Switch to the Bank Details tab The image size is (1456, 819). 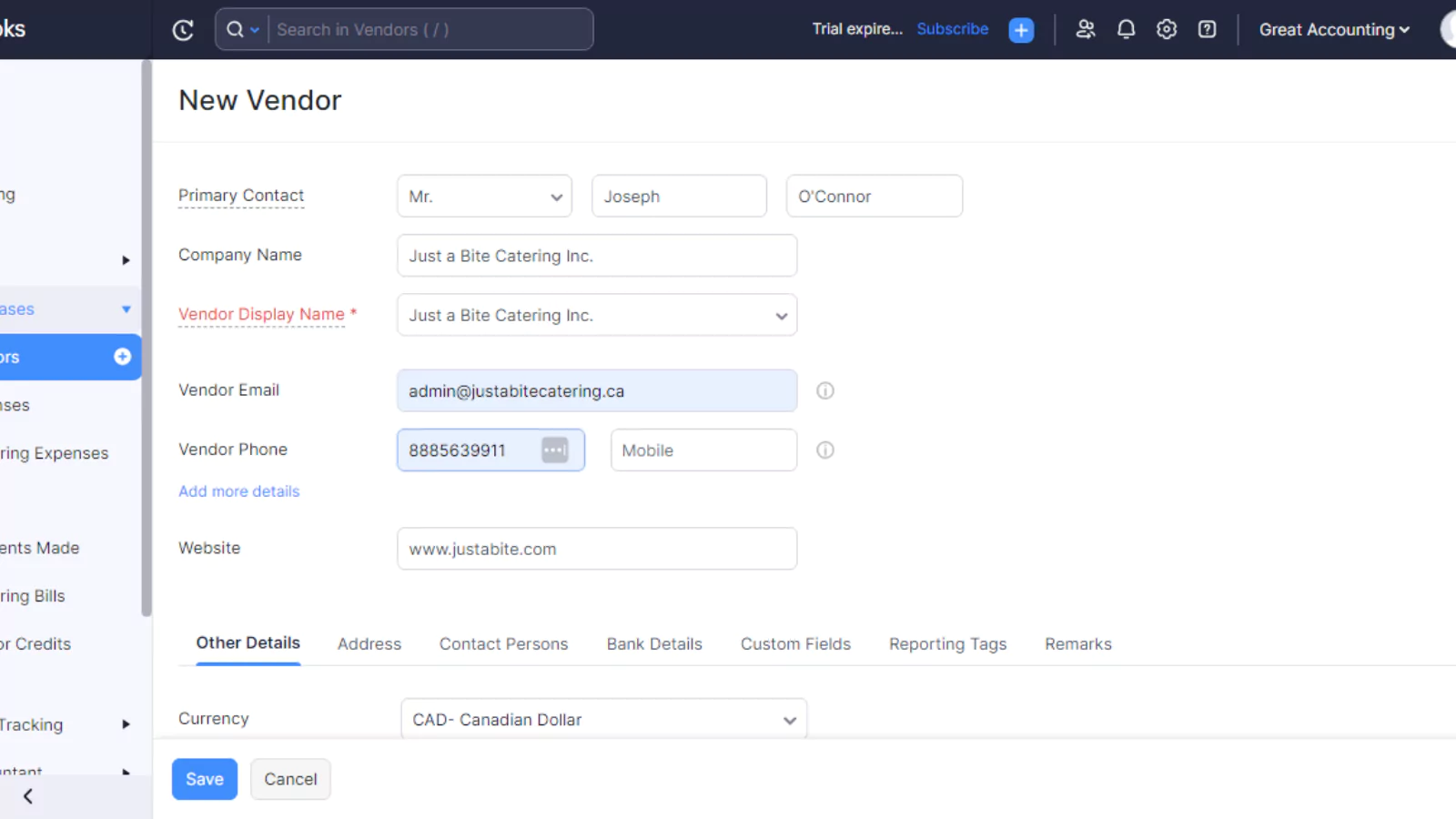click(654, 643)
